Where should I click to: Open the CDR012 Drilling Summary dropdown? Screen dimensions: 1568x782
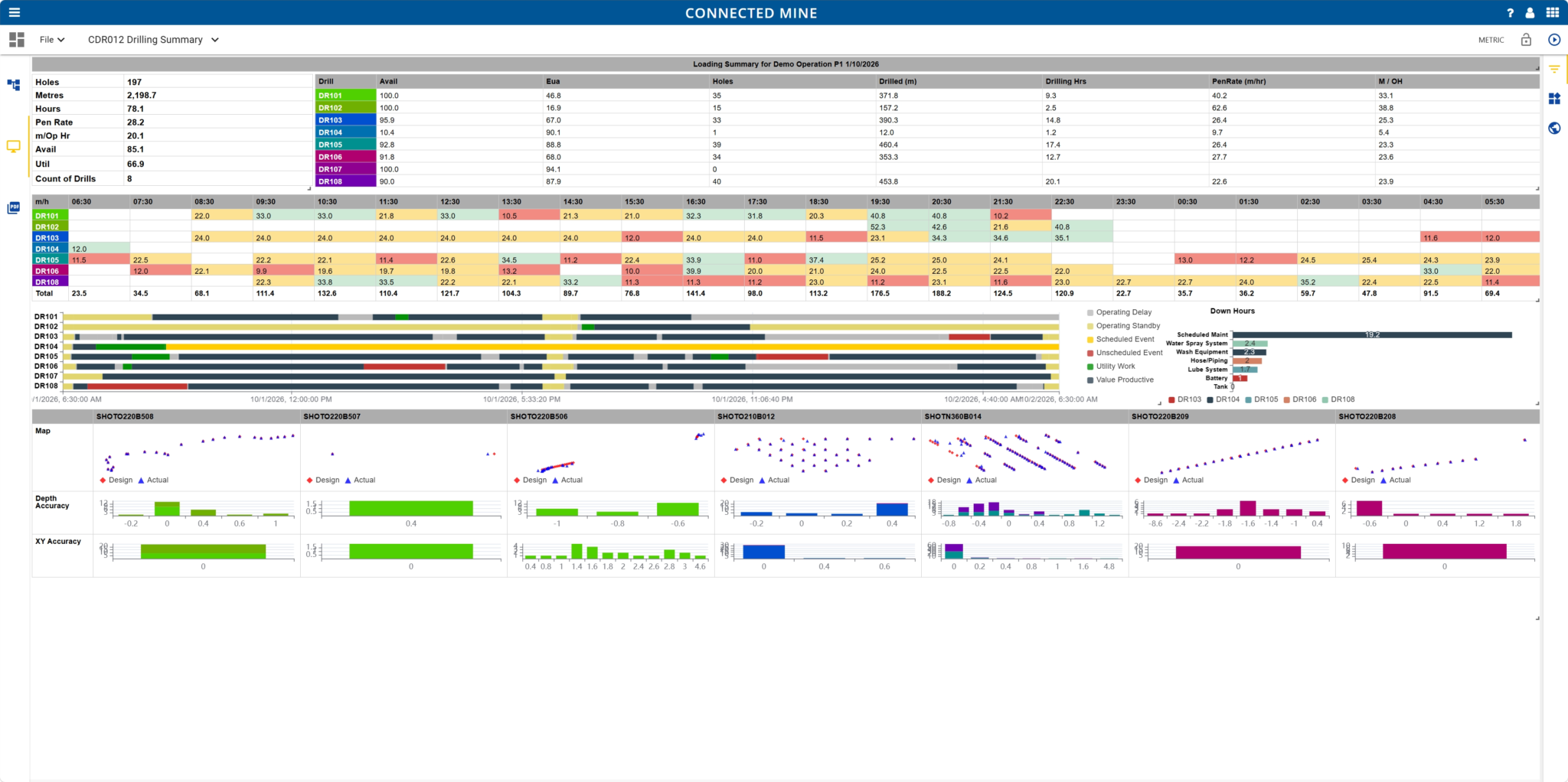click(x=153, y=40)
